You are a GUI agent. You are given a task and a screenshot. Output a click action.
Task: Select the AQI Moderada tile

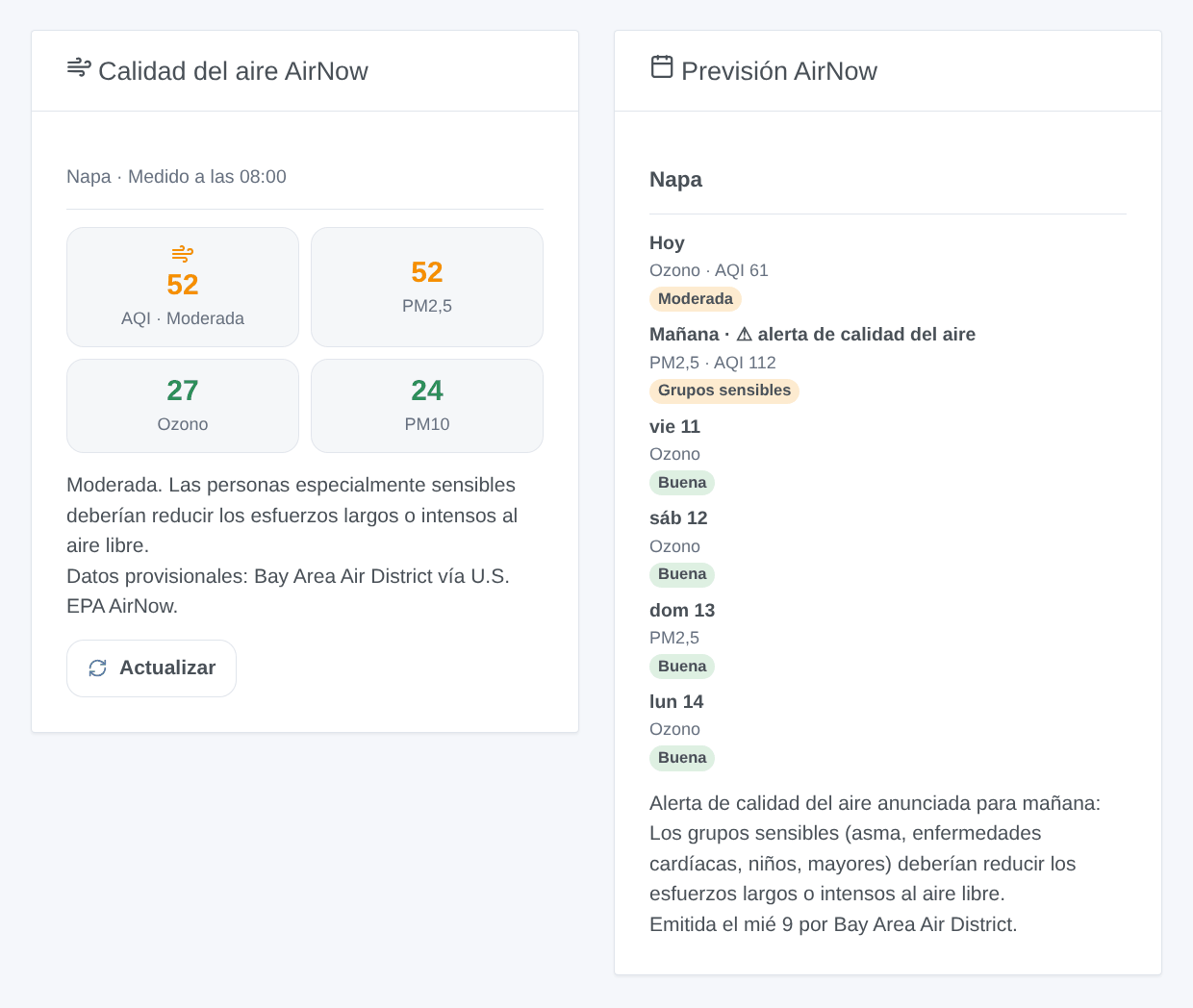point(183,287)
